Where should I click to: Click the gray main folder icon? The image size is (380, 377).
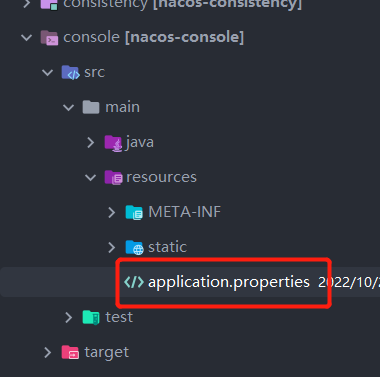[91, 107]
